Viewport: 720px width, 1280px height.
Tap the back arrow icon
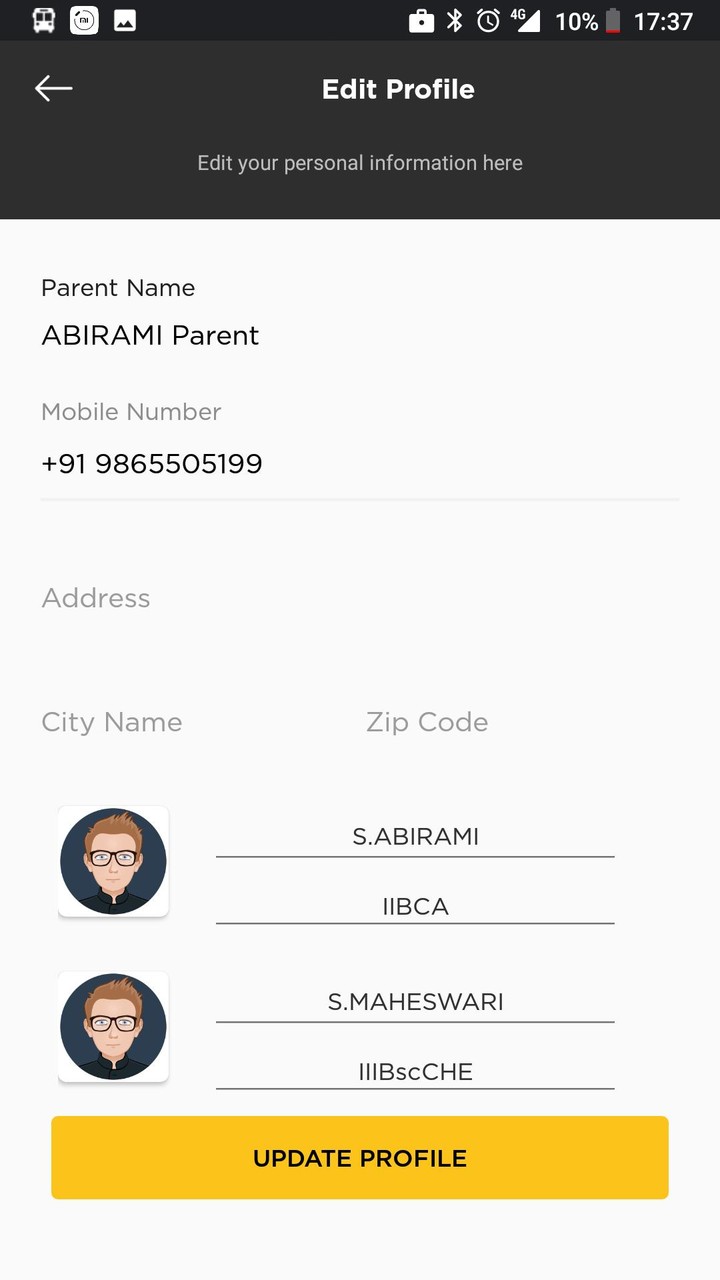pyautogui.click(x=54, y=89)
